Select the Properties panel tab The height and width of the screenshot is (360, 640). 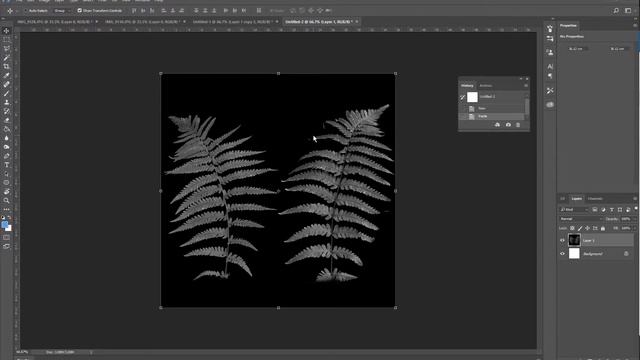568,26
